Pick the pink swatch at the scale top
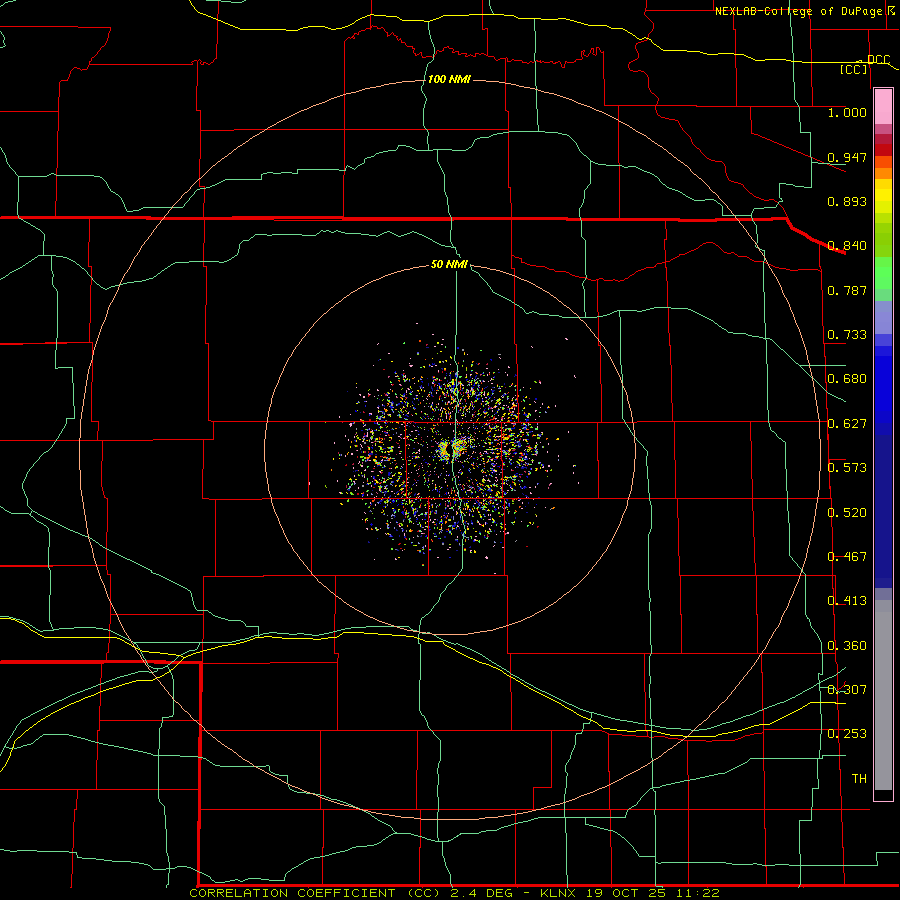The image size is (900, 900). (x=883, y=107)
